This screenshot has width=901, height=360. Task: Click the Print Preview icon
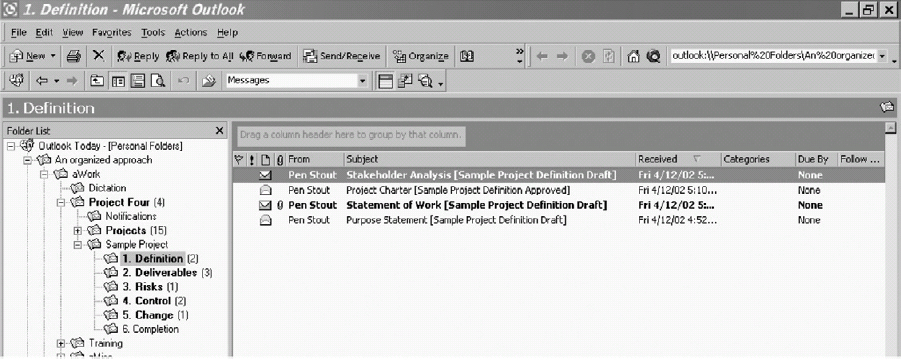point(157,81)
